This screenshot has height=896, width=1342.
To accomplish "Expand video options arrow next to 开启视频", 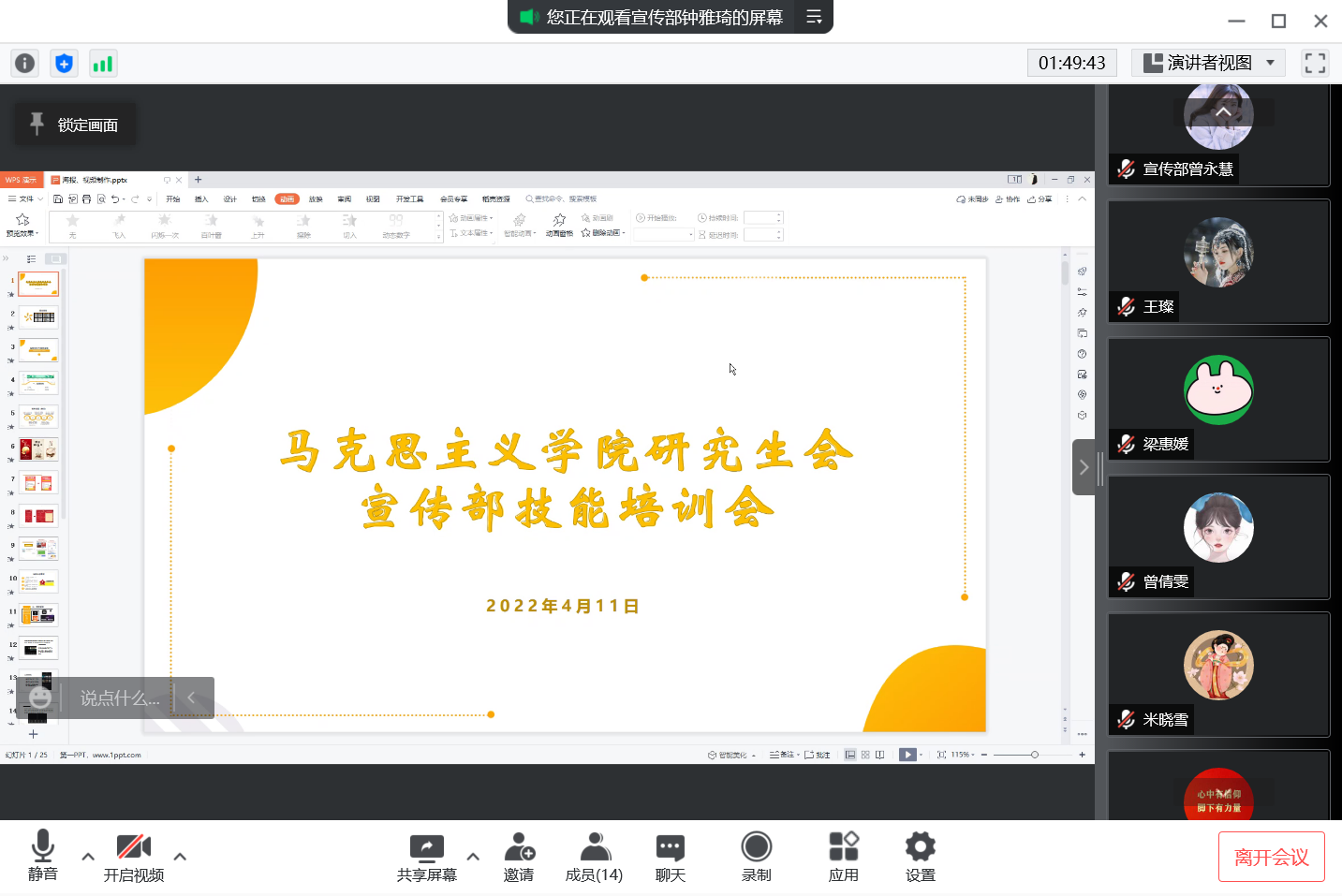I will point(180,856).
